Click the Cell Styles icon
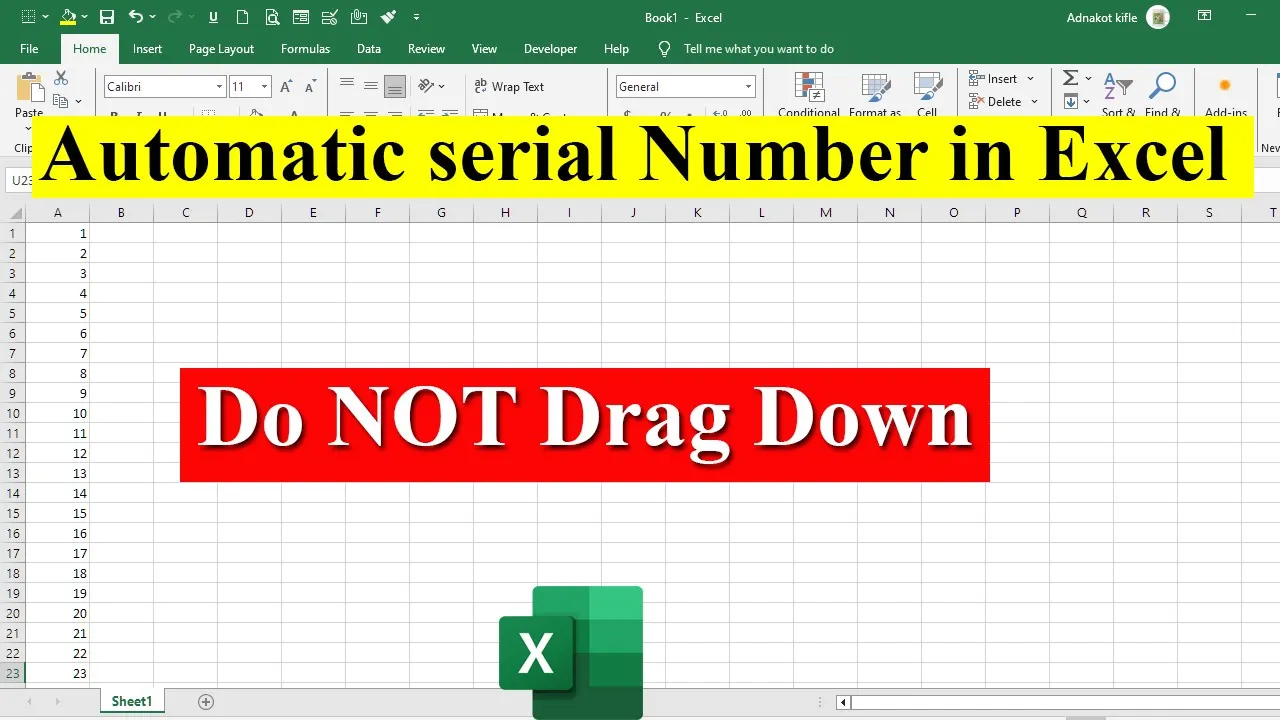 pos(928,87)
